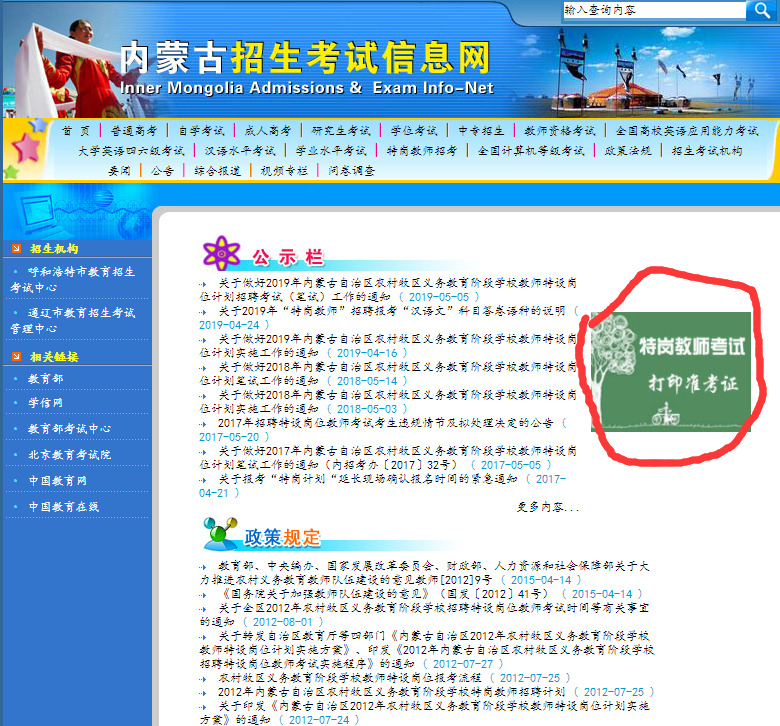Open 北京教育考试院 link in sidebar
The width and height of the screenshot is (780, 726).
point(69,455)
